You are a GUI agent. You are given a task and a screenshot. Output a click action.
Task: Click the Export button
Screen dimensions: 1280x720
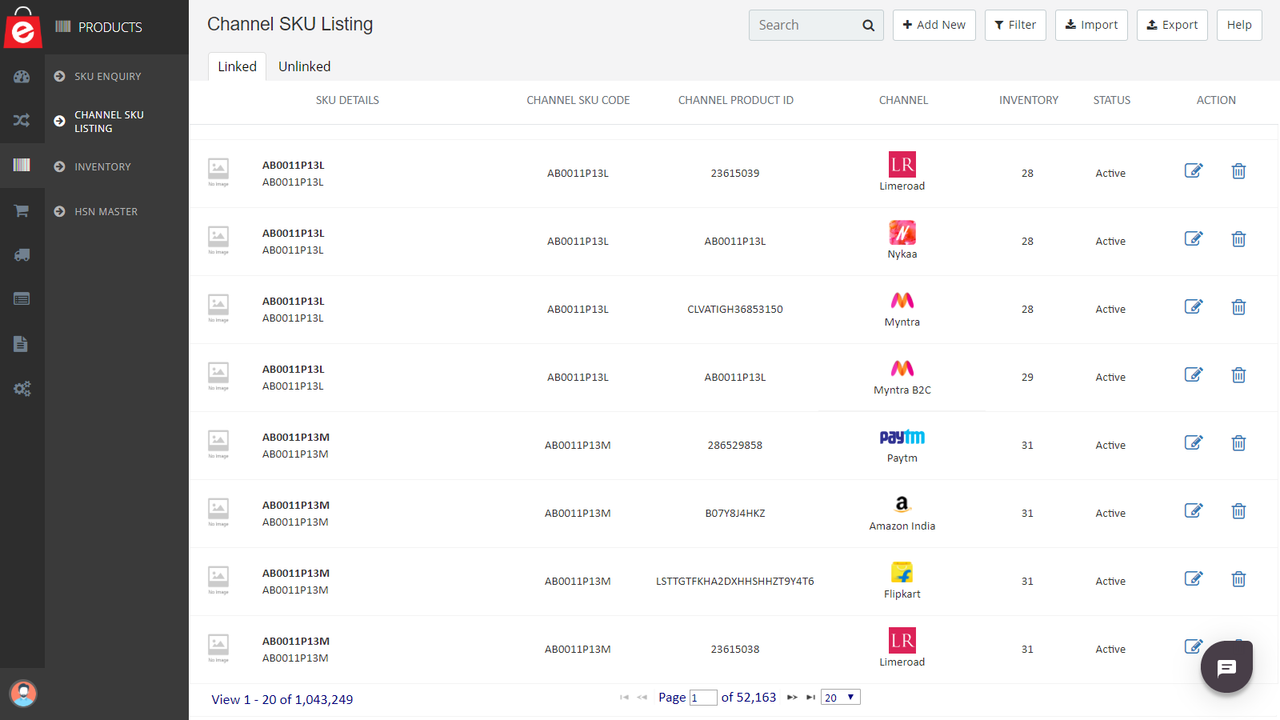(1172, 24)
